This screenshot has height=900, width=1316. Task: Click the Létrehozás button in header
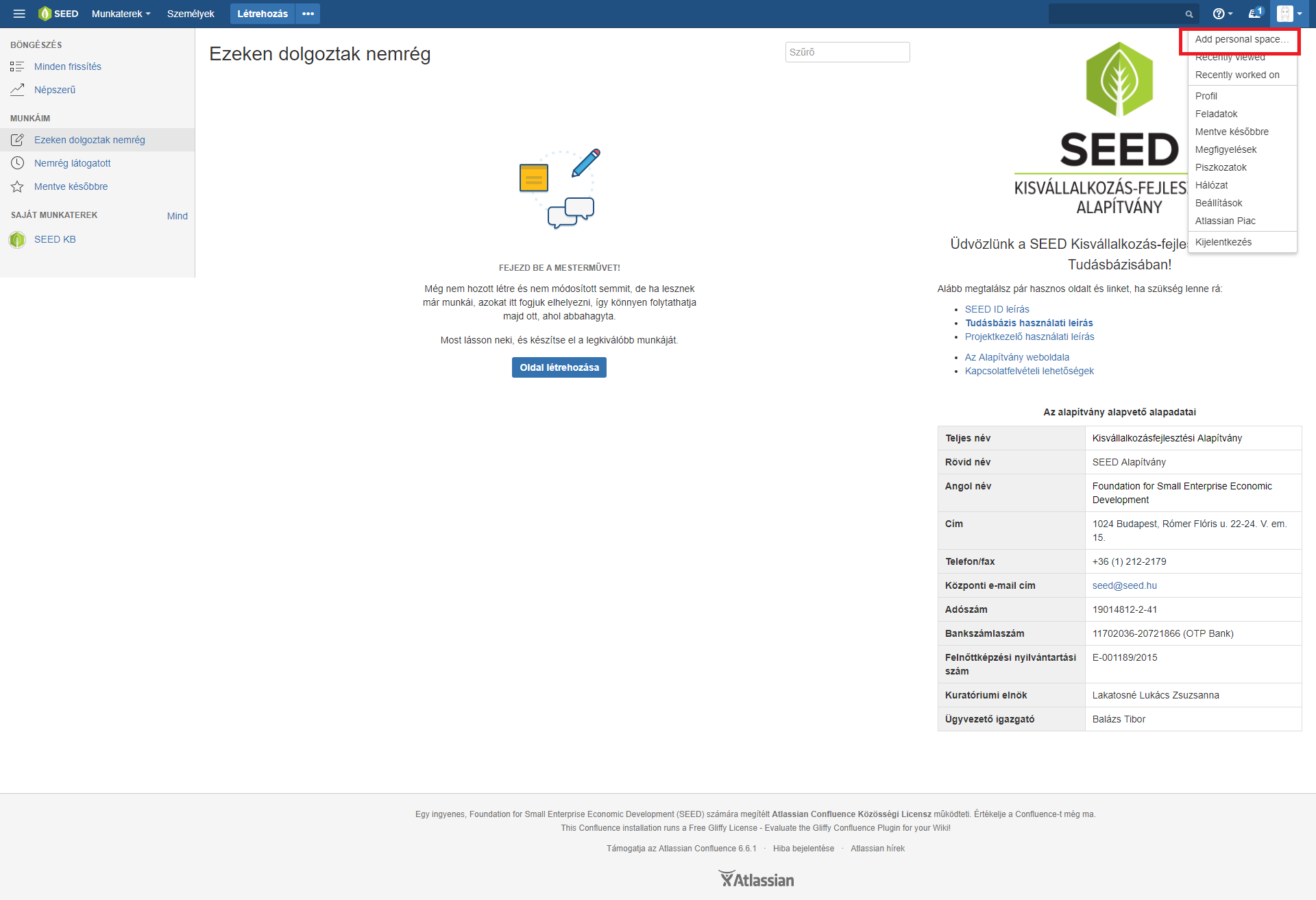pos(263,14)
